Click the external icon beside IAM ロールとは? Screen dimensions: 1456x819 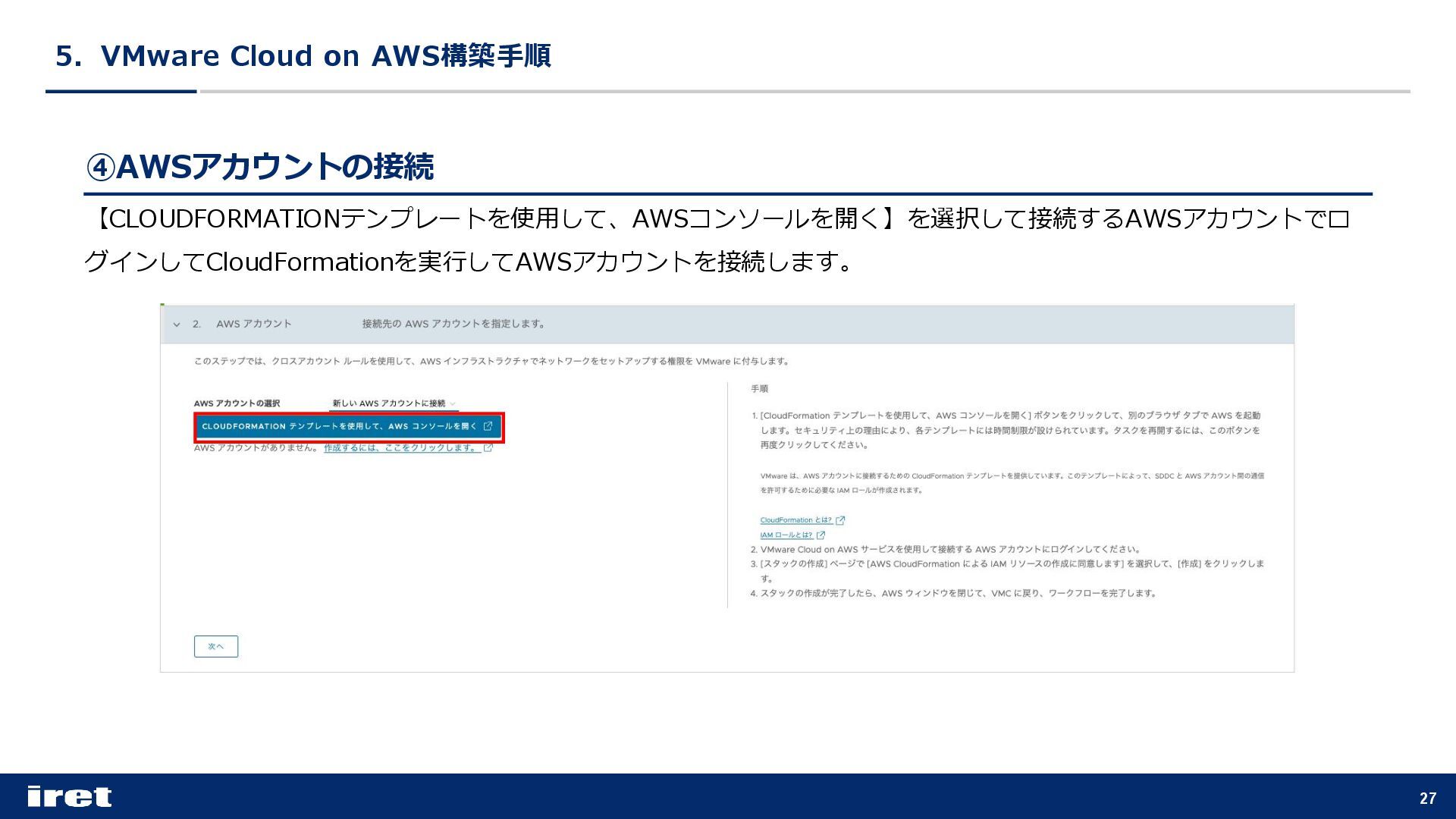pyautogui.click(x=821, y=535)
